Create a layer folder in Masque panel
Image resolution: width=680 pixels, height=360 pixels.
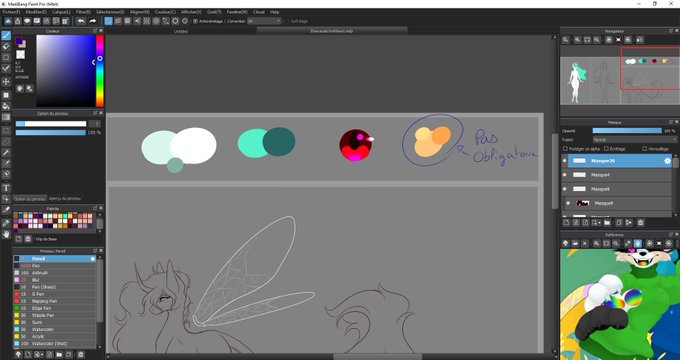[x=607, y=223]
